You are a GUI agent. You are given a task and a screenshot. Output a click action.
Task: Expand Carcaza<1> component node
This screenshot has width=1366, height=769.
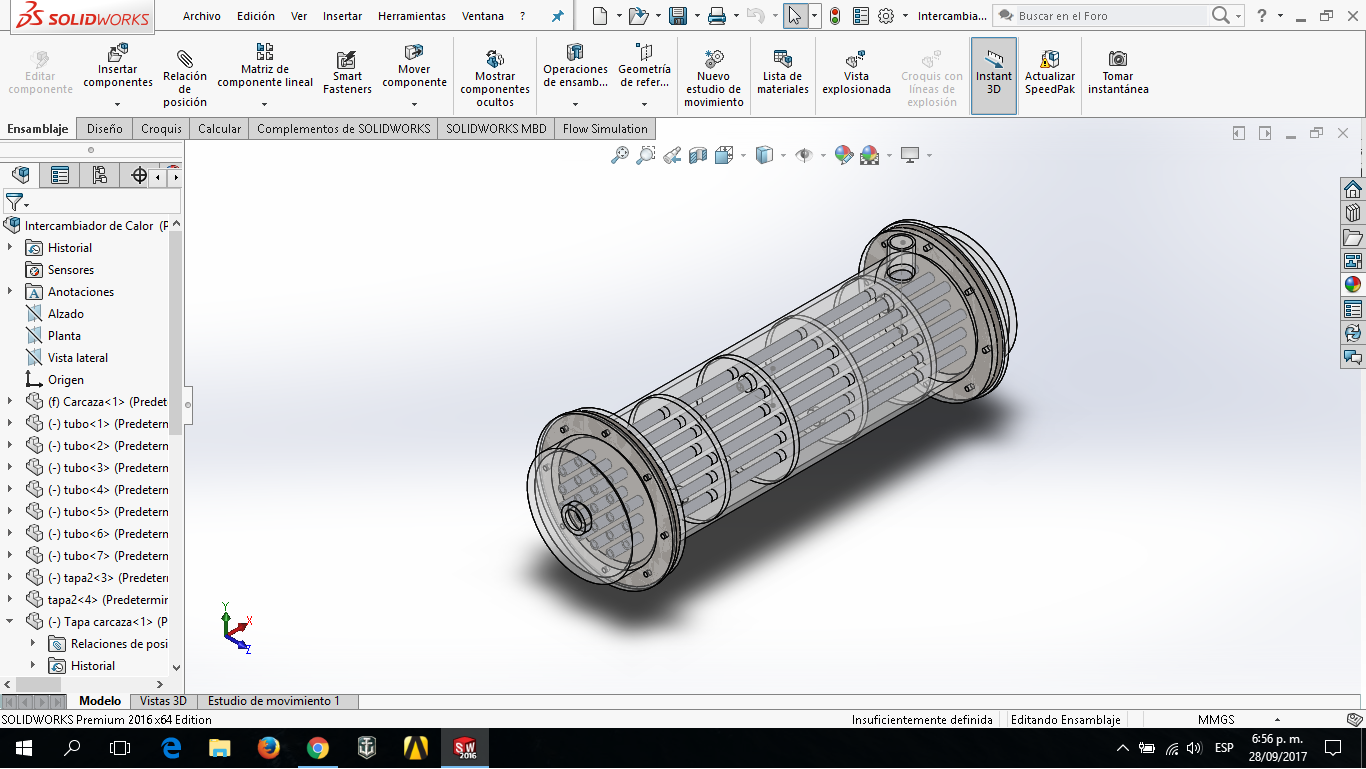[11, 402]
